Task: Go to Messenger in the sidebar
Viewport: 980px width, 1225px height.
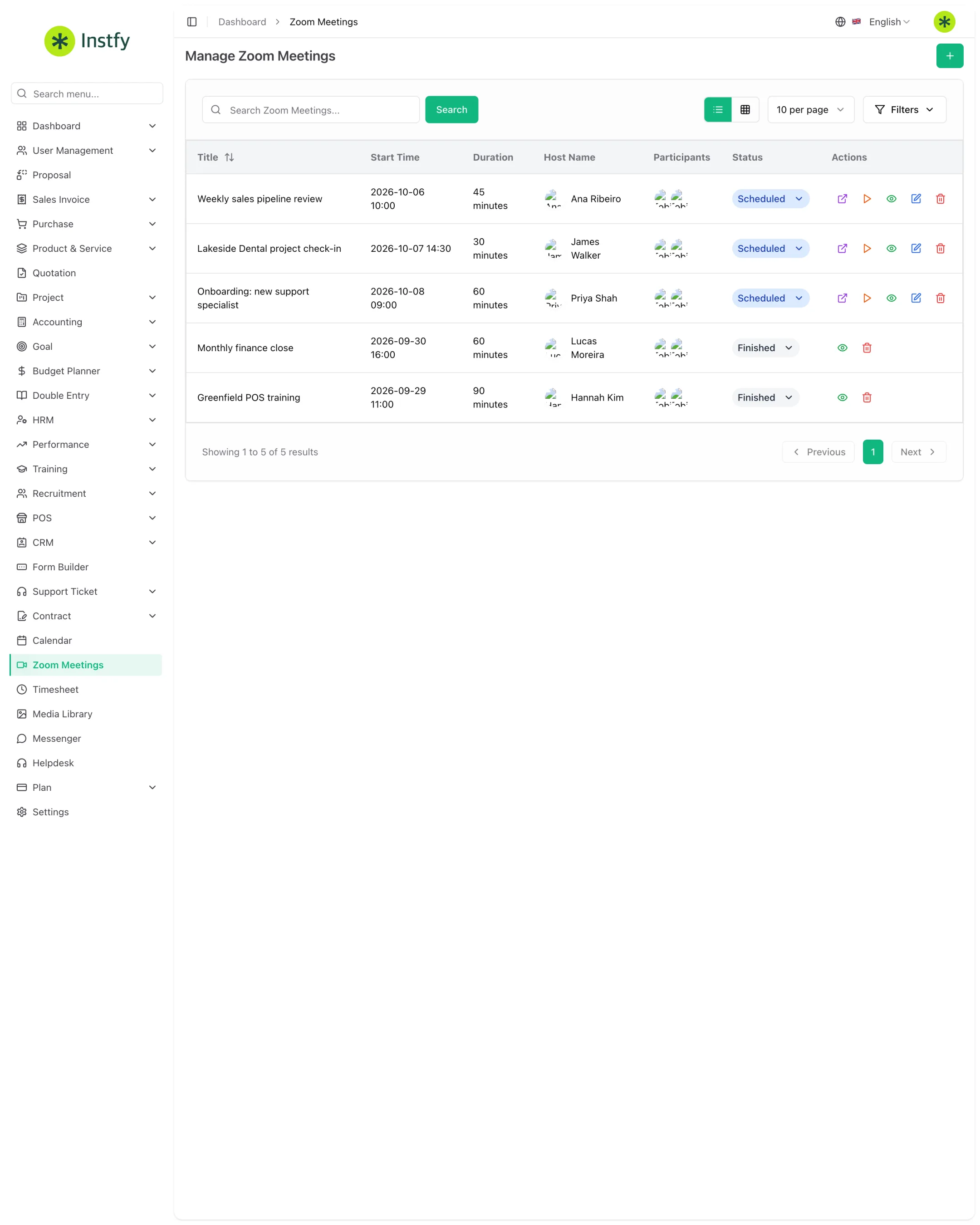Action: click(x=86, y=739)
